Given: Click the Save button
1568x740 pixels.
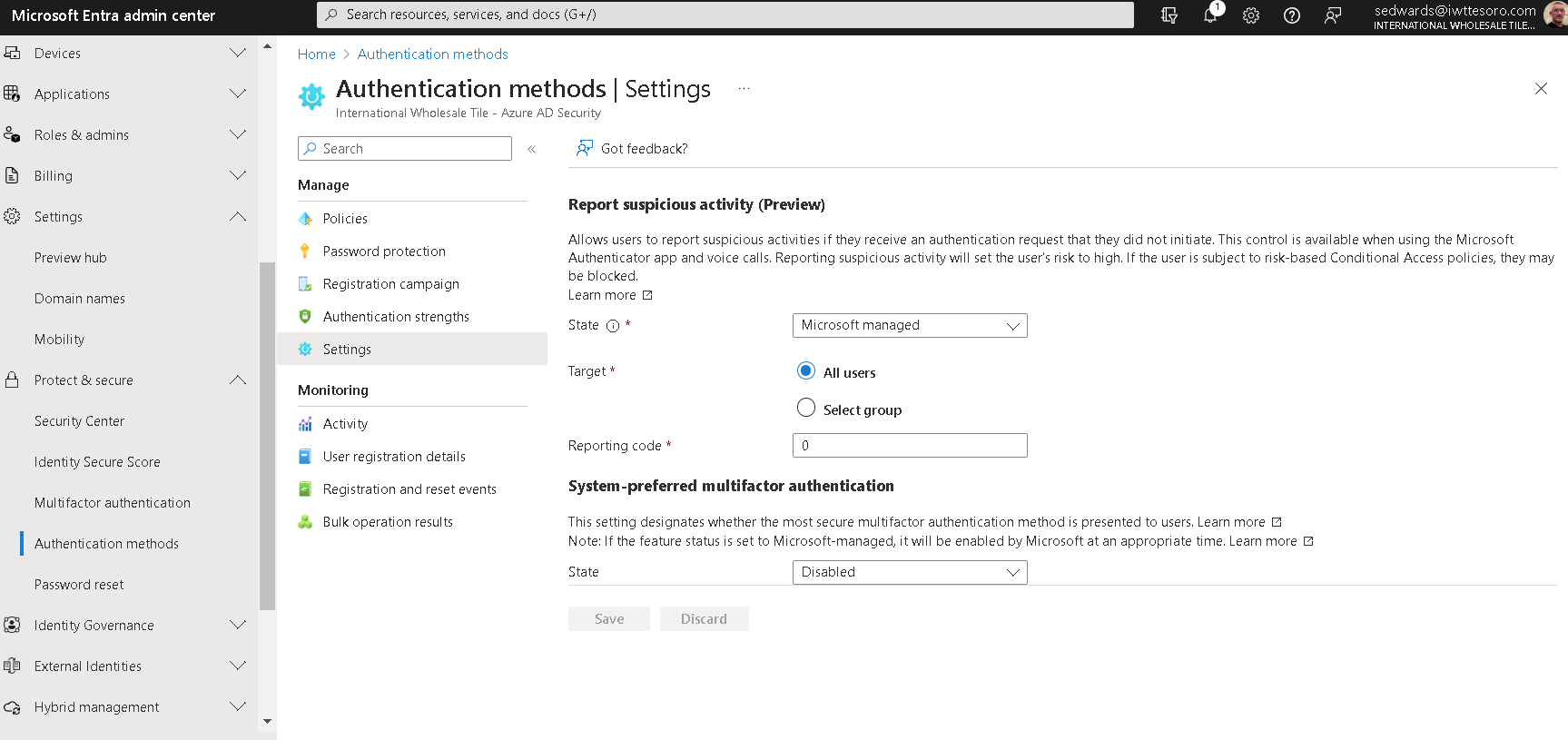Looking at the screenshot, I should point(609,619).
